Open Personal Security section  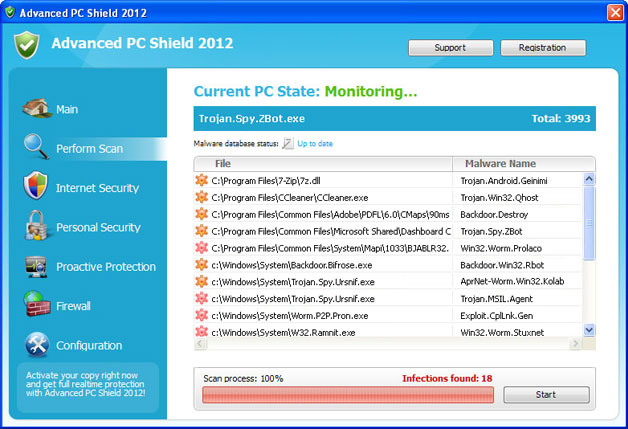(x=98, y=227)
